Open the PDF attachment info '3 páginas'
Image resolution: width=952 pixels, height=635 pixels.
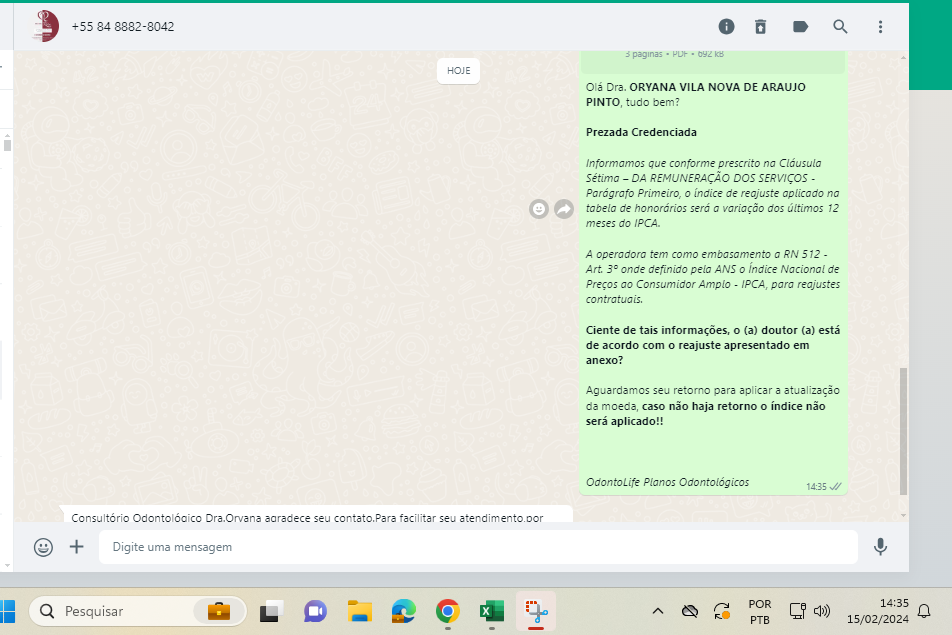674,54
